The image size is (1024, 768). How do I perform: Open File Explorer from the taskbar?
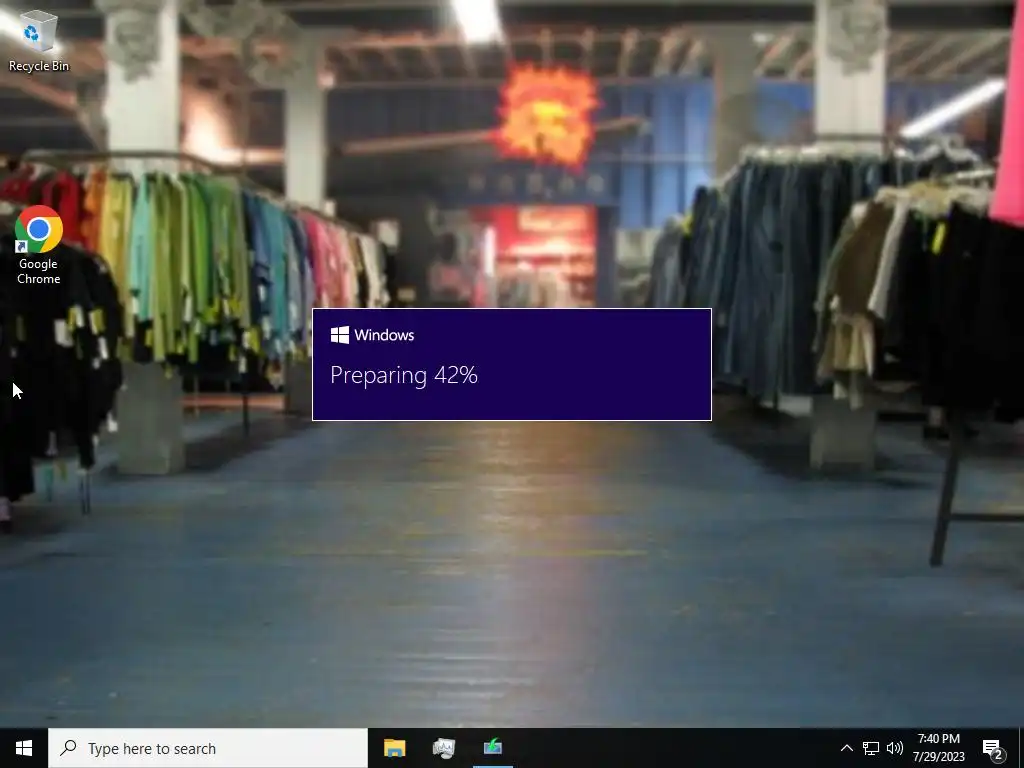394,748
